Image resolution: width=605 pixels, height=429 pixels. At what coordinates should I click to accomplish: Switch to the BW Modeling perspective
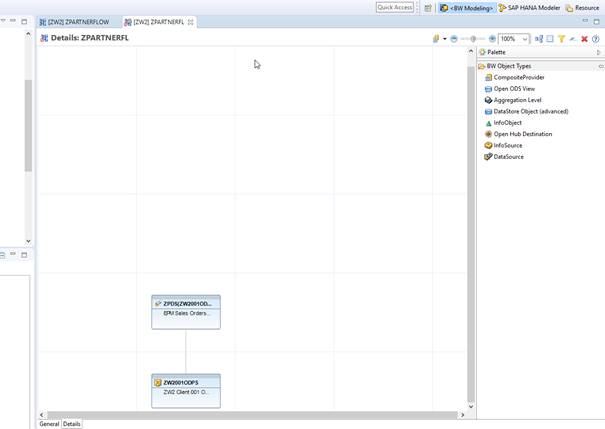point(467,8)
